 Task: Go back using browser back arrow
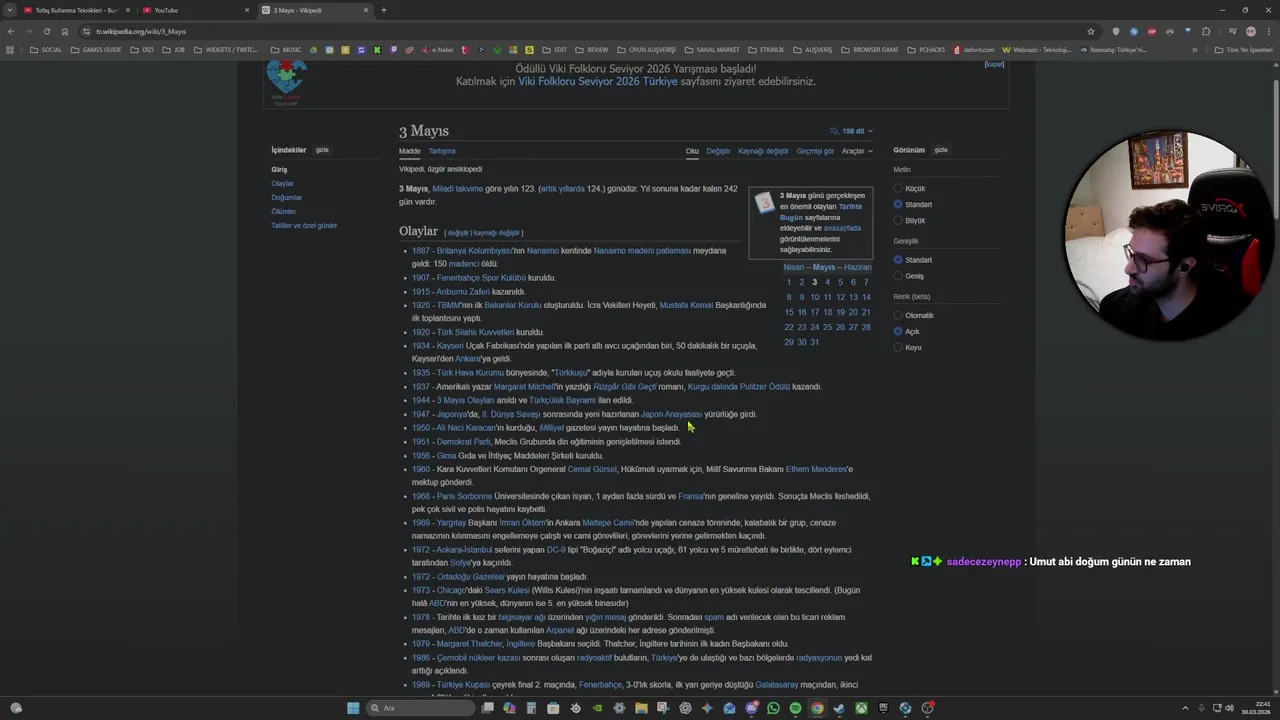point(11,31)
